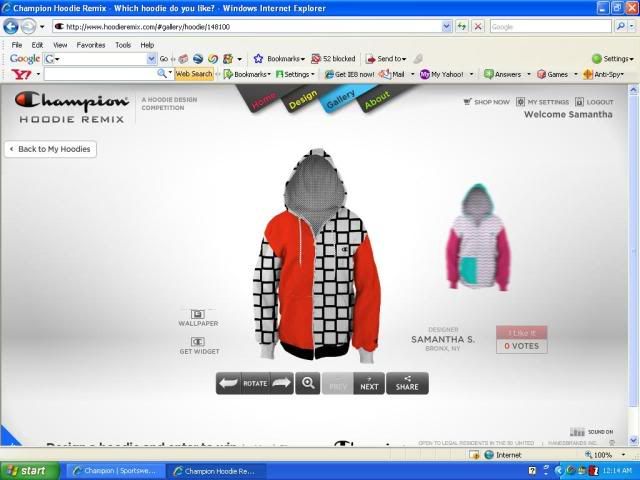Image resolution: width=640 pixels, height=480 pixels.
Task: Click the Bookmarks star icon in Google toolbar
Action: pyautogui.click(x=258, y=59)
